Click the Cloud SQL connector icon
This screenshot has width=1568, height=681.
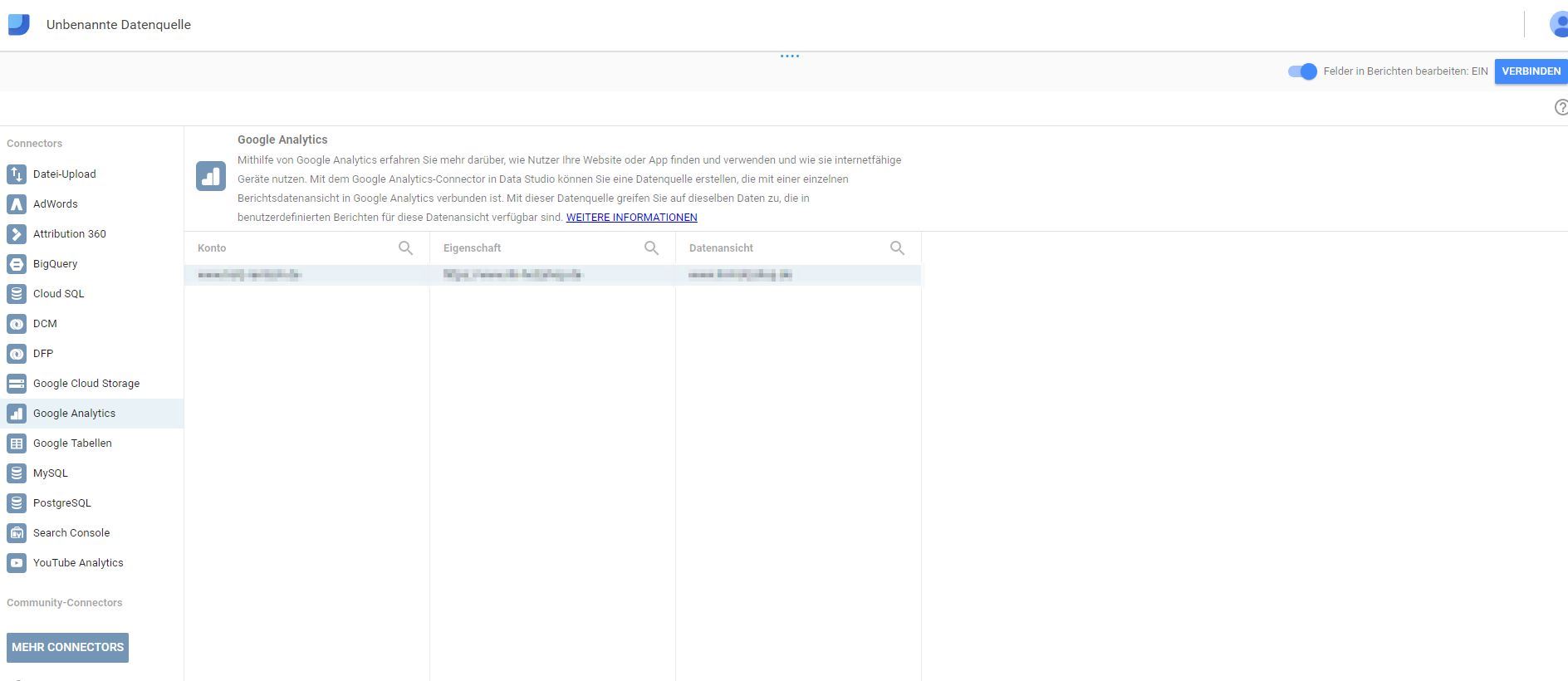(17, 294)
